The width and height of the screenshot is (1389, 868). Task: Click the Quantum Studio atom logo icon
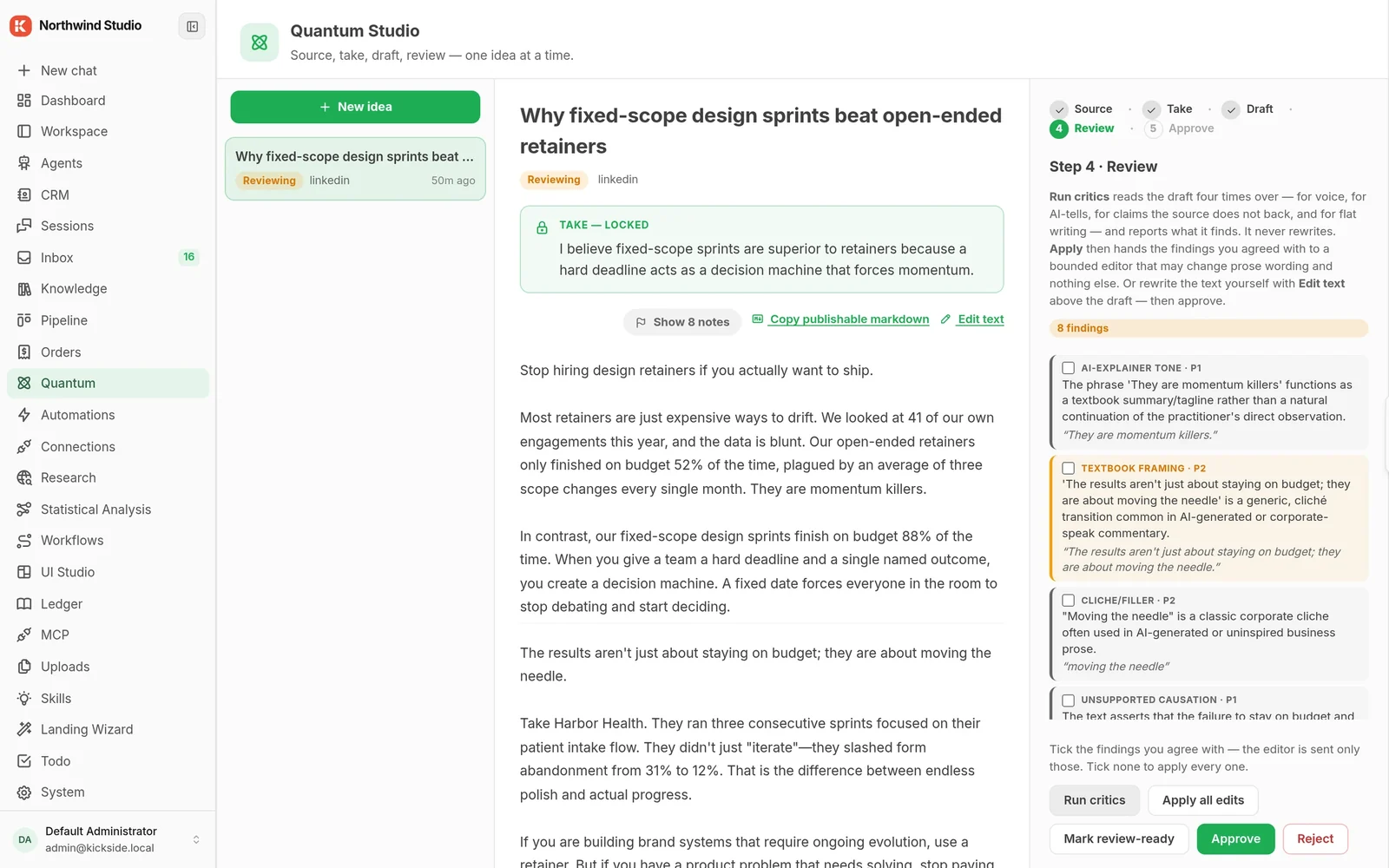pyautogui.click(x=260, y=43)
